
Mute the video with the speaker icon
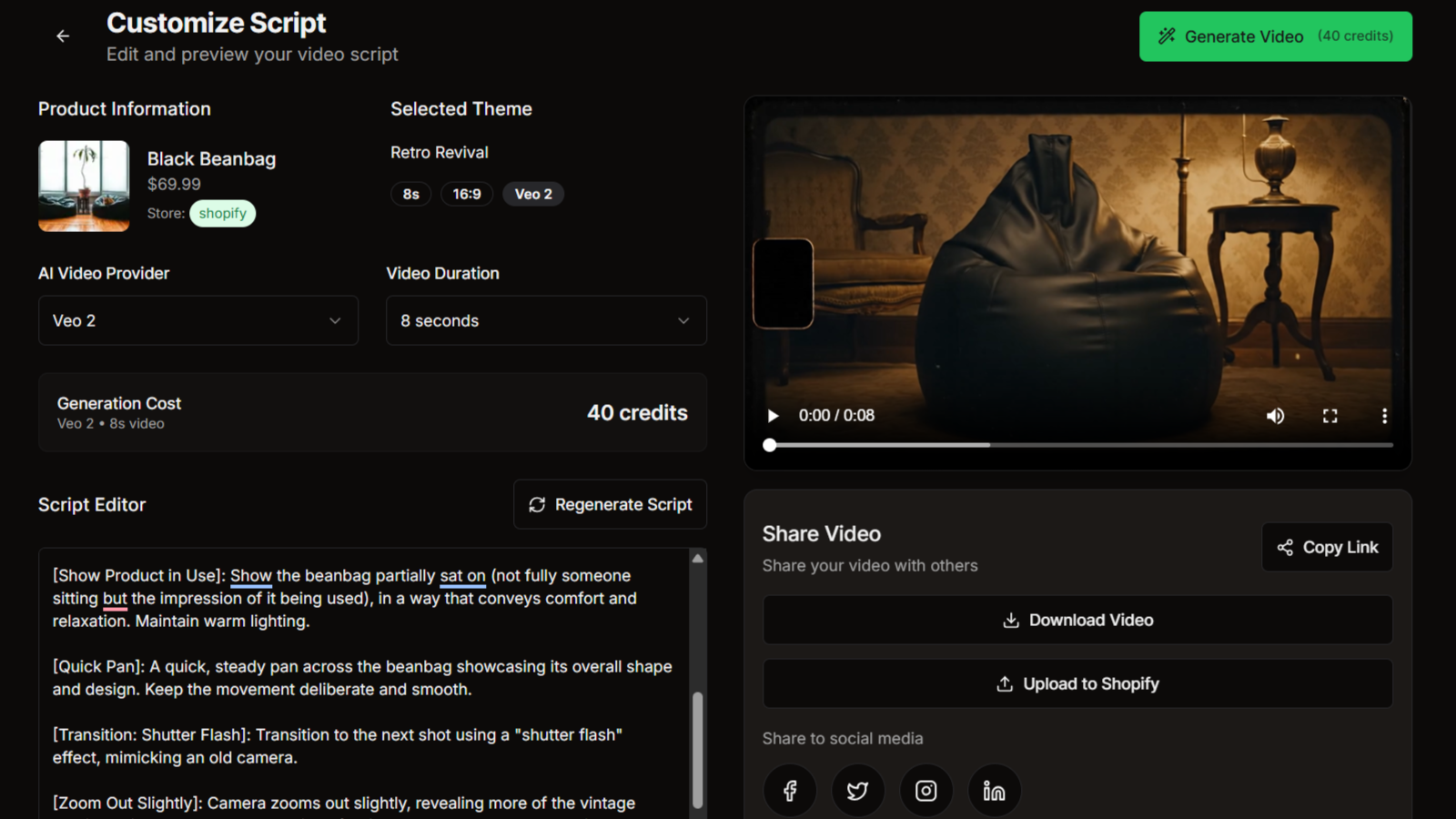1275,416
